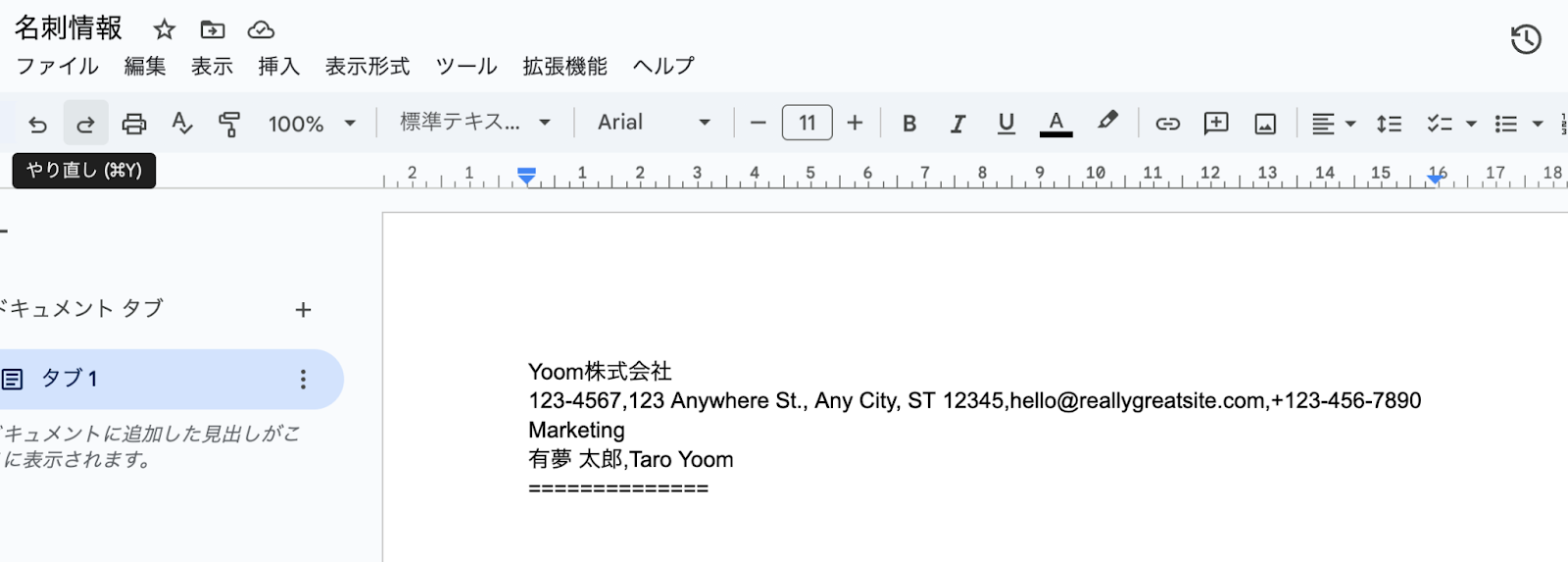
Task: Open 挿入 menu
Action: coord(278,67)
